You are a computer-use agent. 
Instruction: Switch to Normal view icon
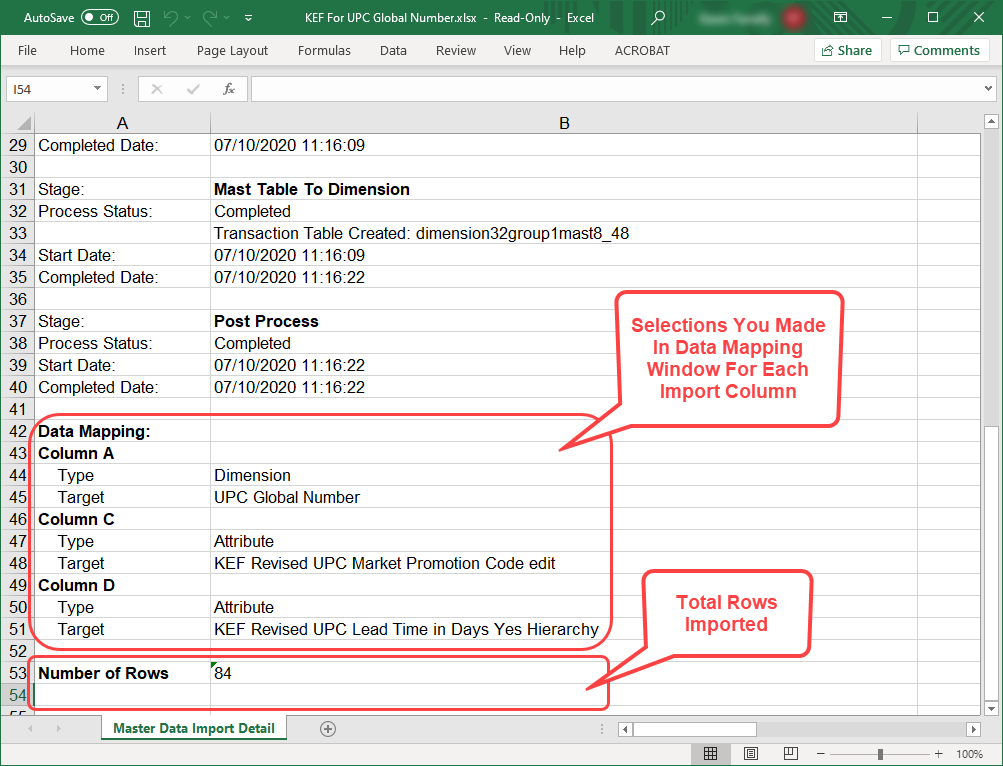[x=710, y=754]
